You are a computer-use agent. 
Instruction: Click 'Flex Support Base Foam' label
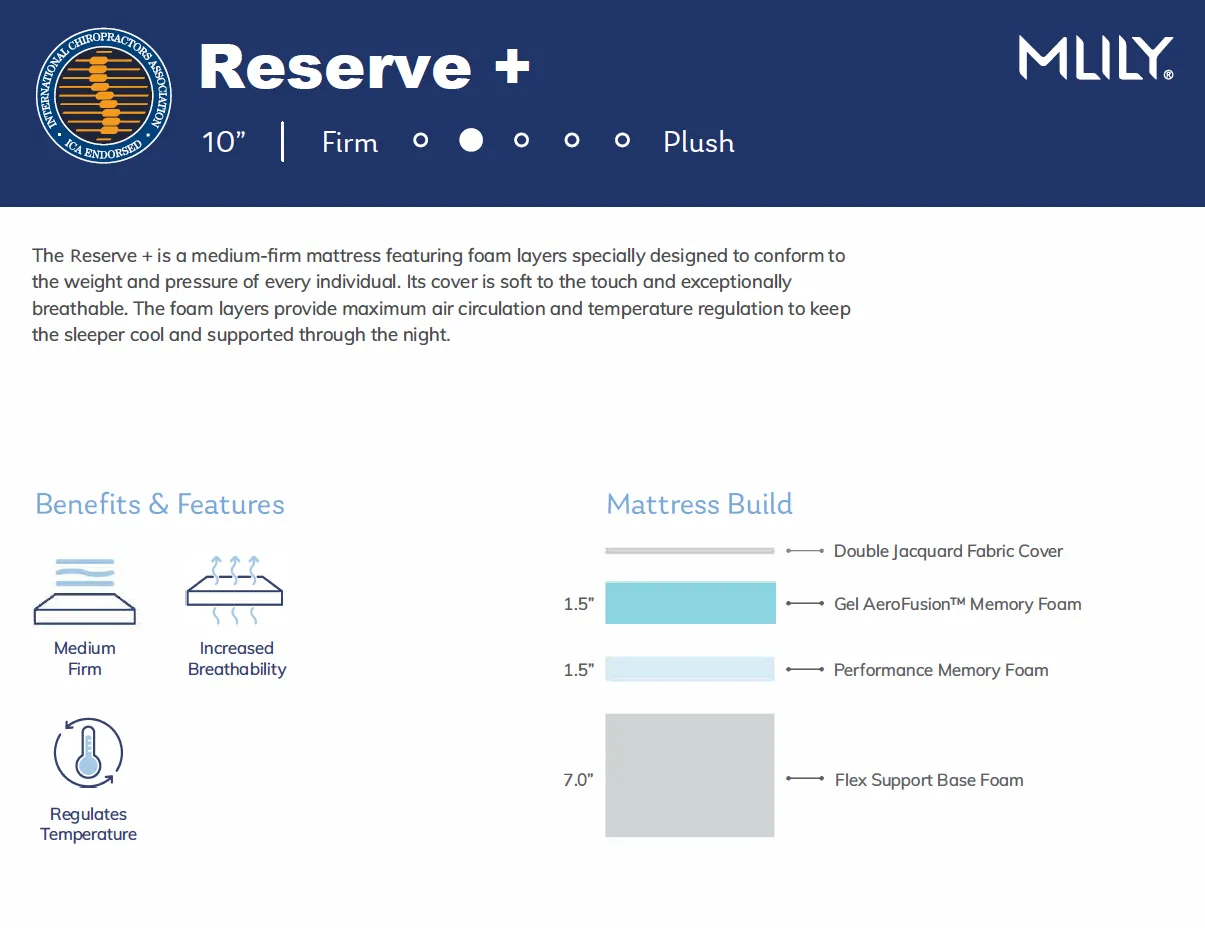[x=929, y=780]
